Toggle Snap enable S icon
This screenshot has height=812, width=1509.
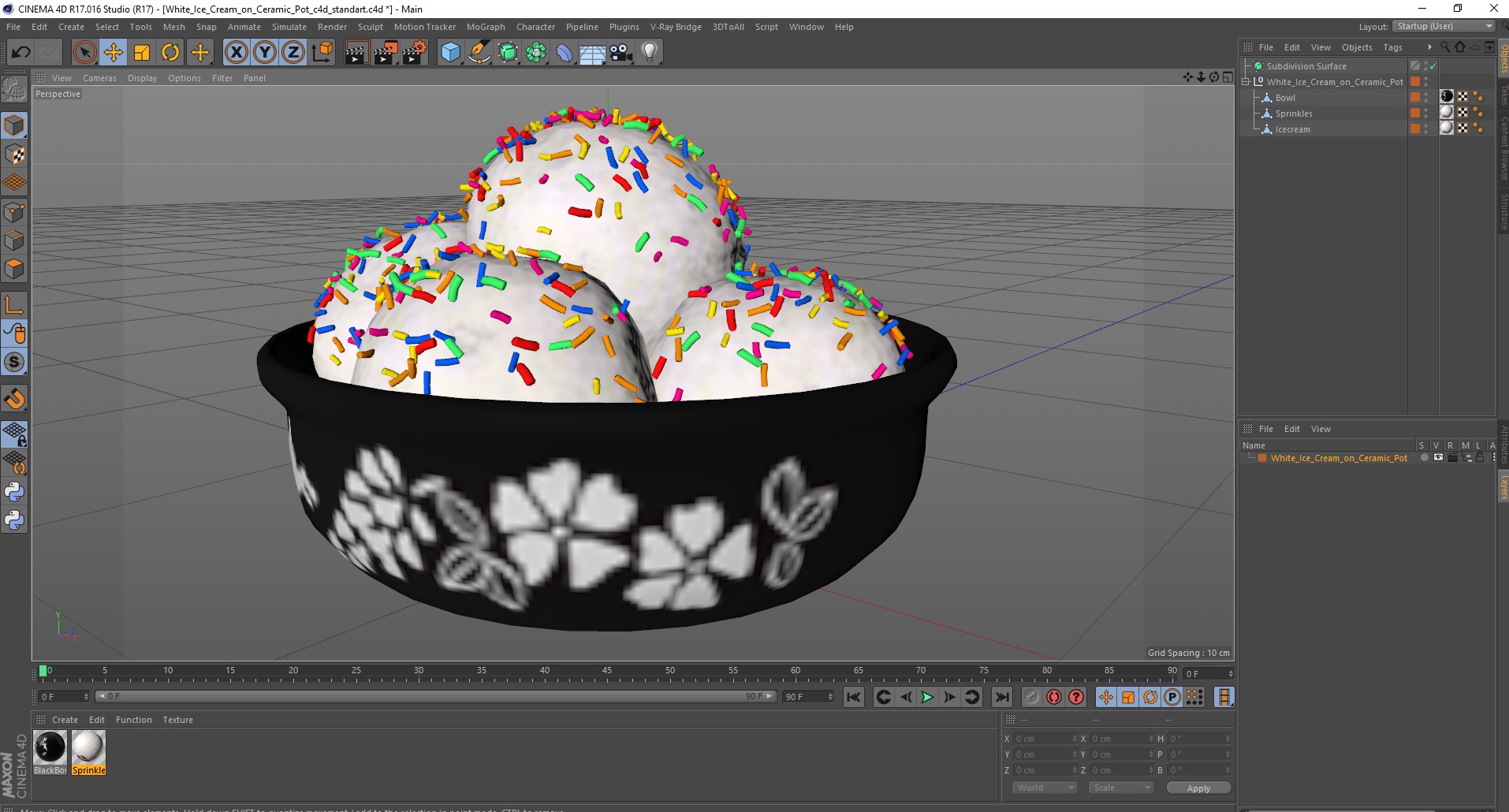[14, 362]
